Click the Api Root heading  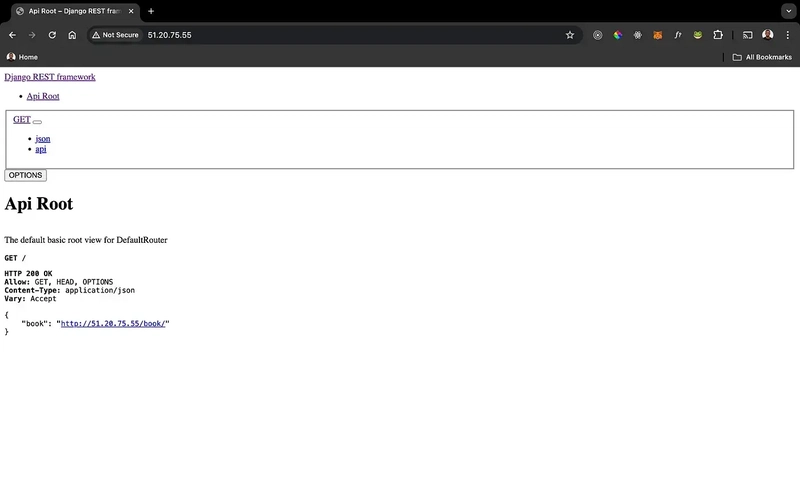(x=39, y=204)
